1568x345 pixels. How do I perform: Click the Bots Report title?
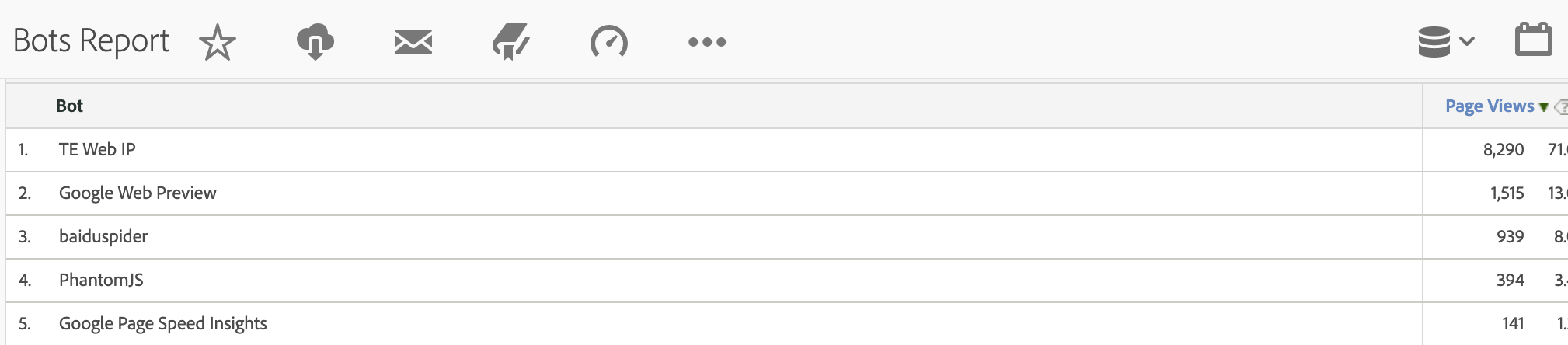coord(91,41)
